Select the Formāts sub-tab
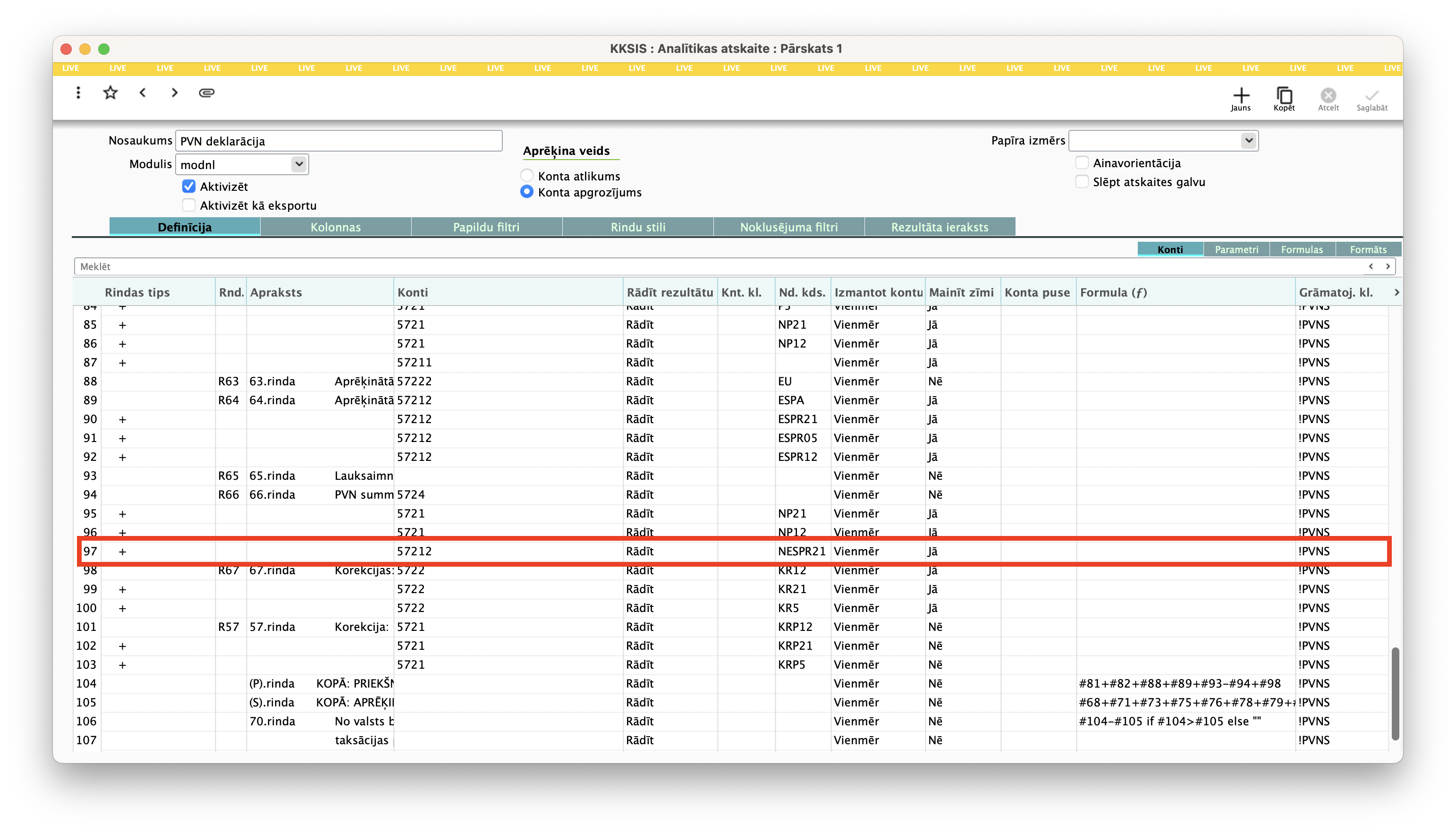 coord(1369,249)
